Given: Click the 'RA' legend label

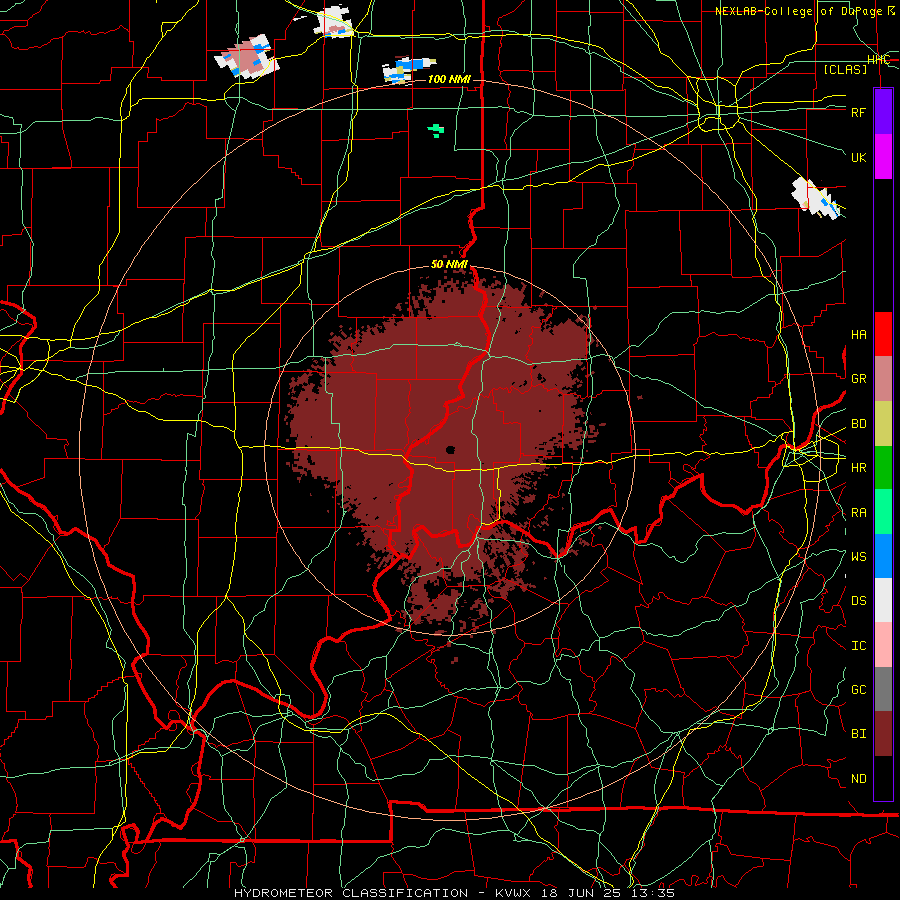Looking at the screenshot, I should click(x=858, y=513).
